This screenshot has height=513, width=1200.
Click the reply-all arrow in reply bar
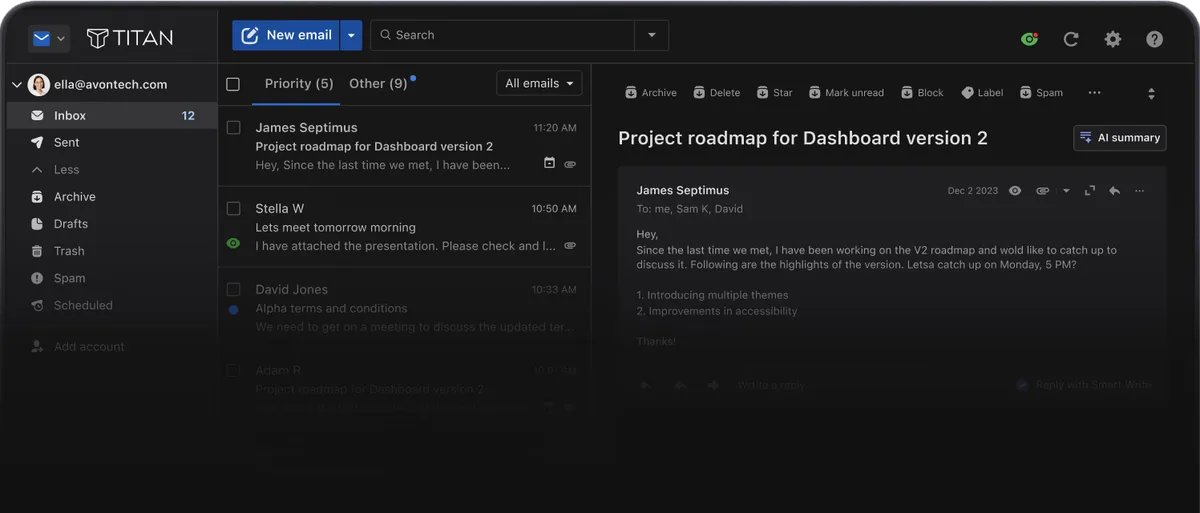[679, 385]
